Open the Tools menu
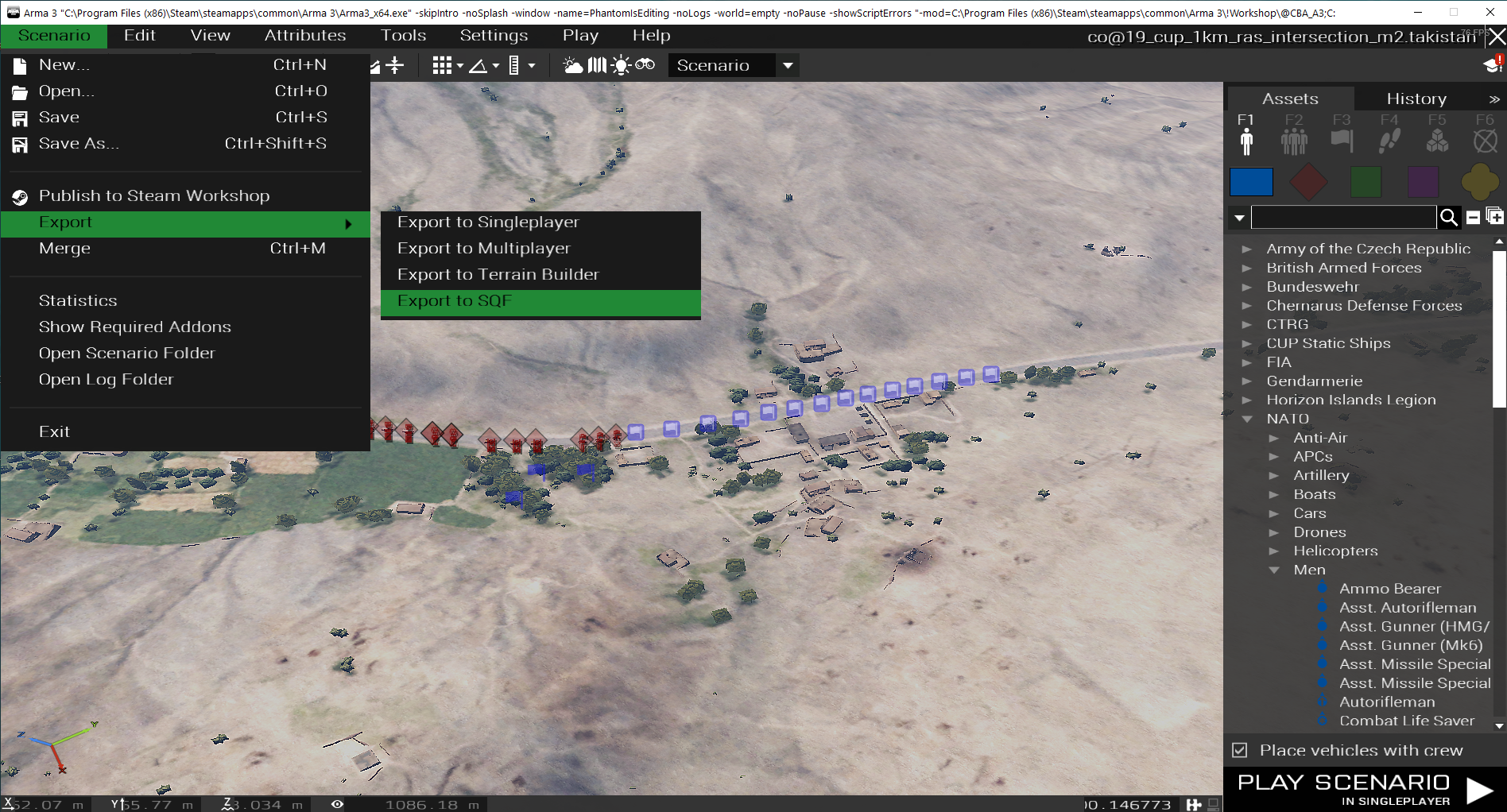The width and height of the screenshot is (1507, 812). [403, 36]
